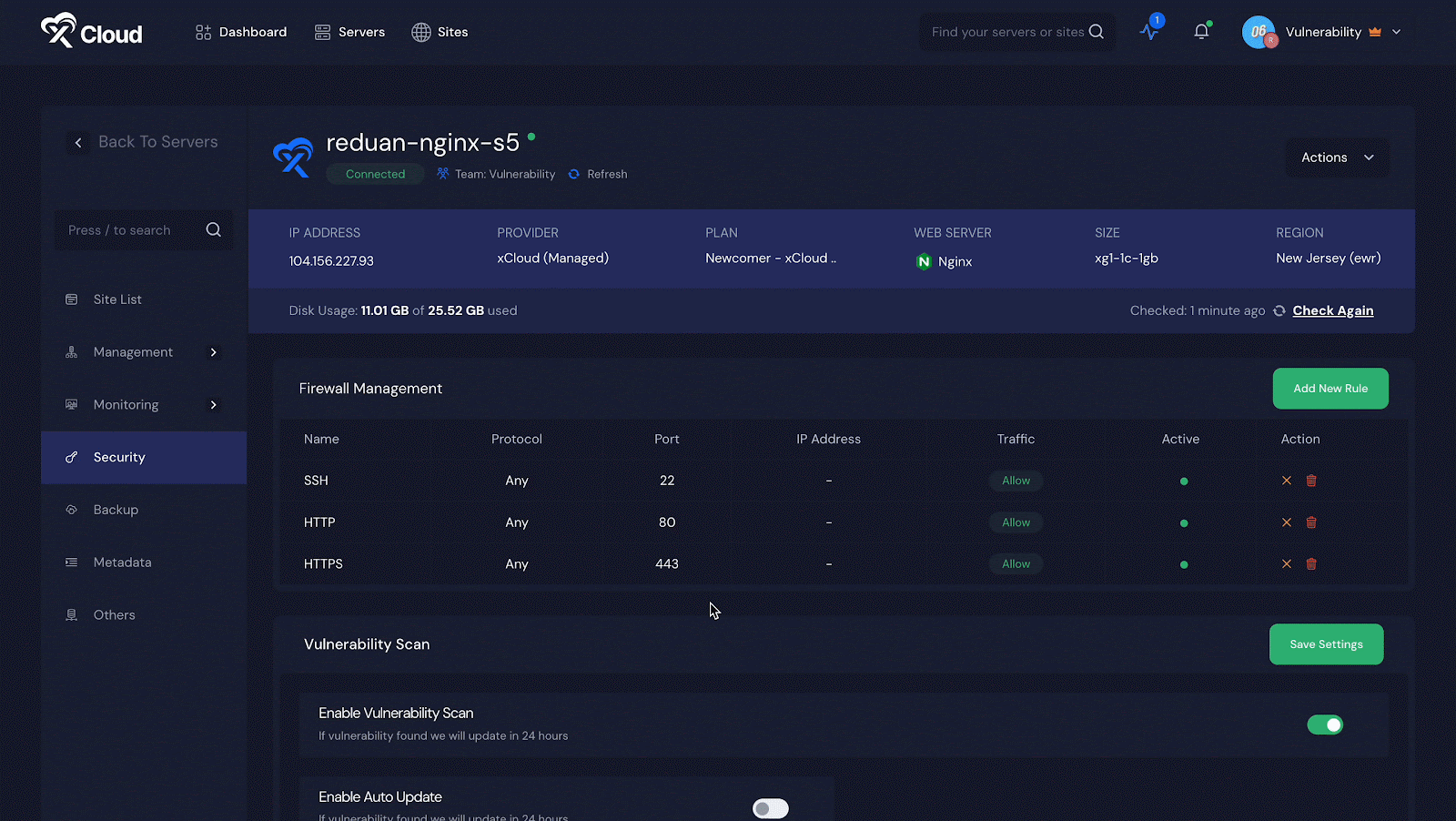Expand the Monitoring sidebar menu
This screenshot has width=1456, height=821.
coord(126,404)
